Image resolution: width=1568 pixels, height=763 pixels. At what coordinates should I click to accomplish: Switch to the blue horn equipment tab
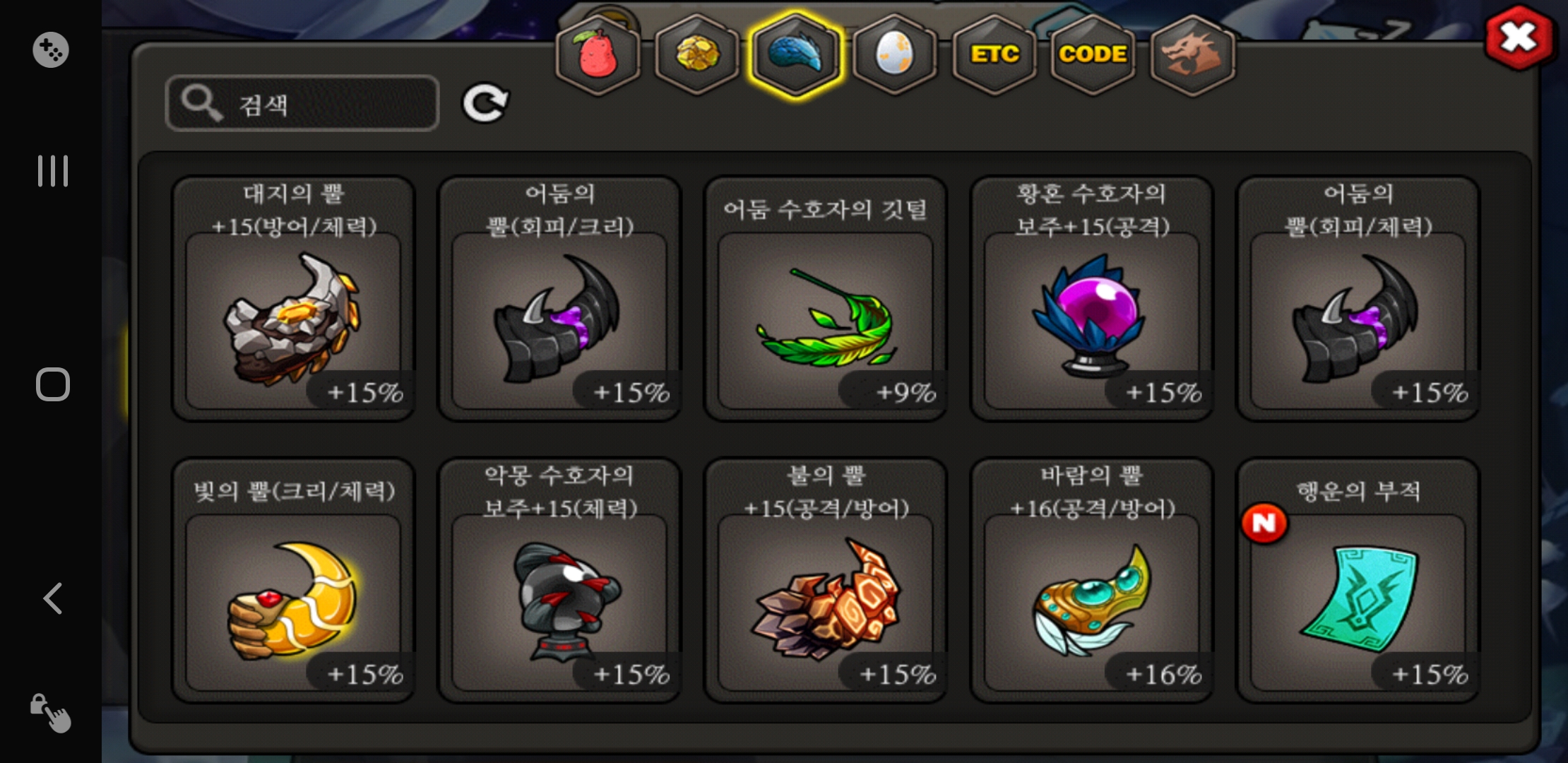(796, 54)
